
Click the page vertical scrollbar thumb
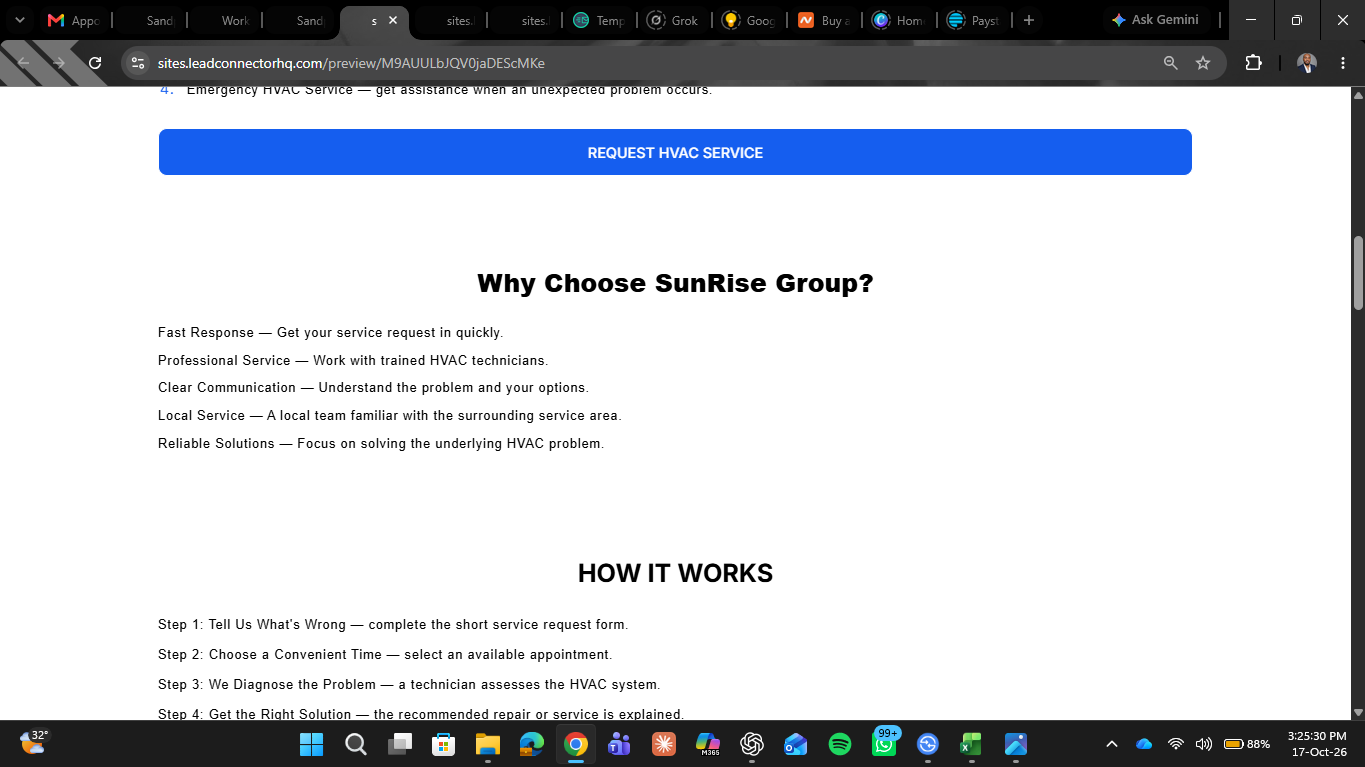(x=1358, y=273)
